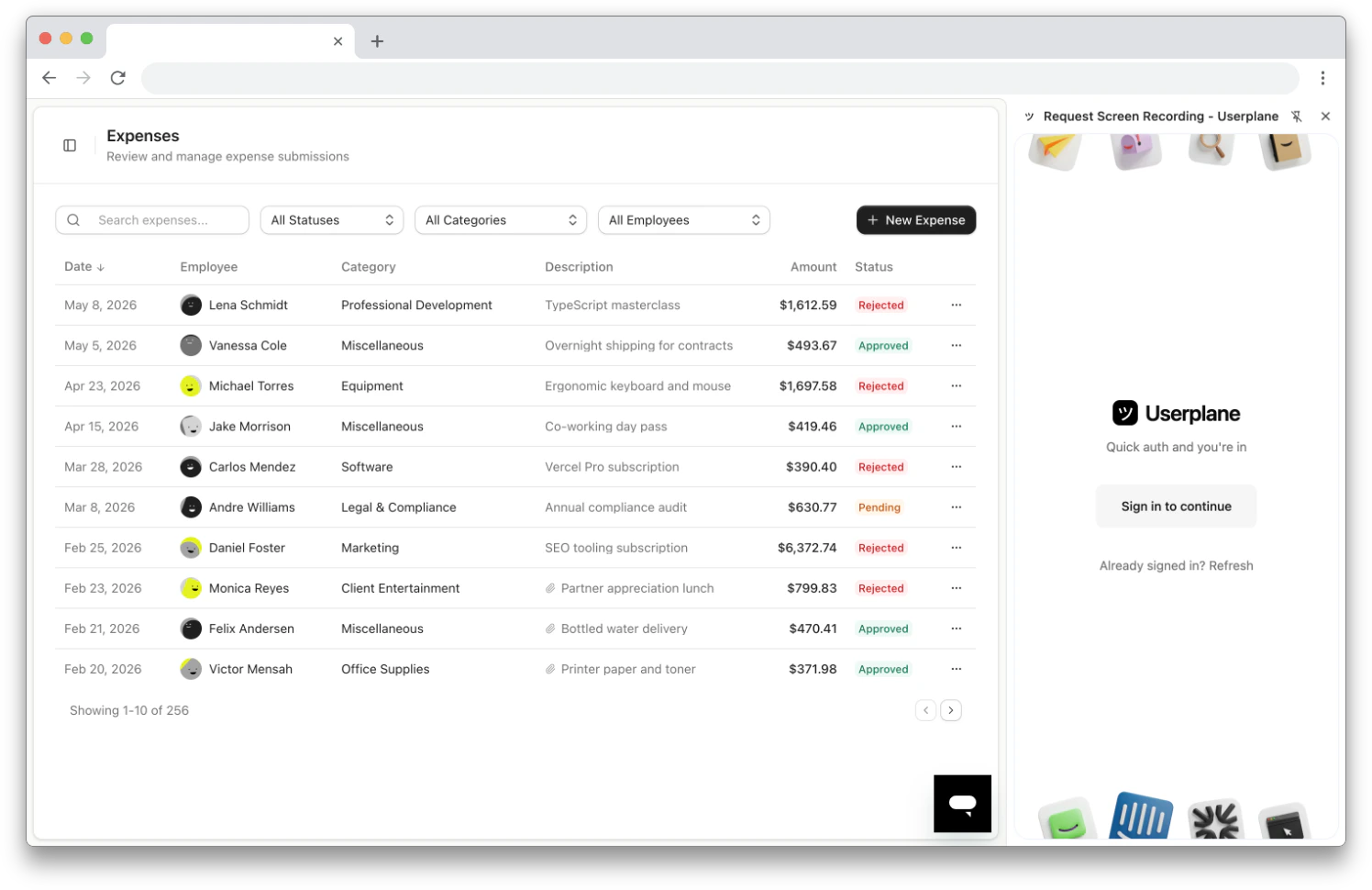Click the Client Entertainment category cell
The width and height of the screenshot is (1372, 890).
point(400,588)
